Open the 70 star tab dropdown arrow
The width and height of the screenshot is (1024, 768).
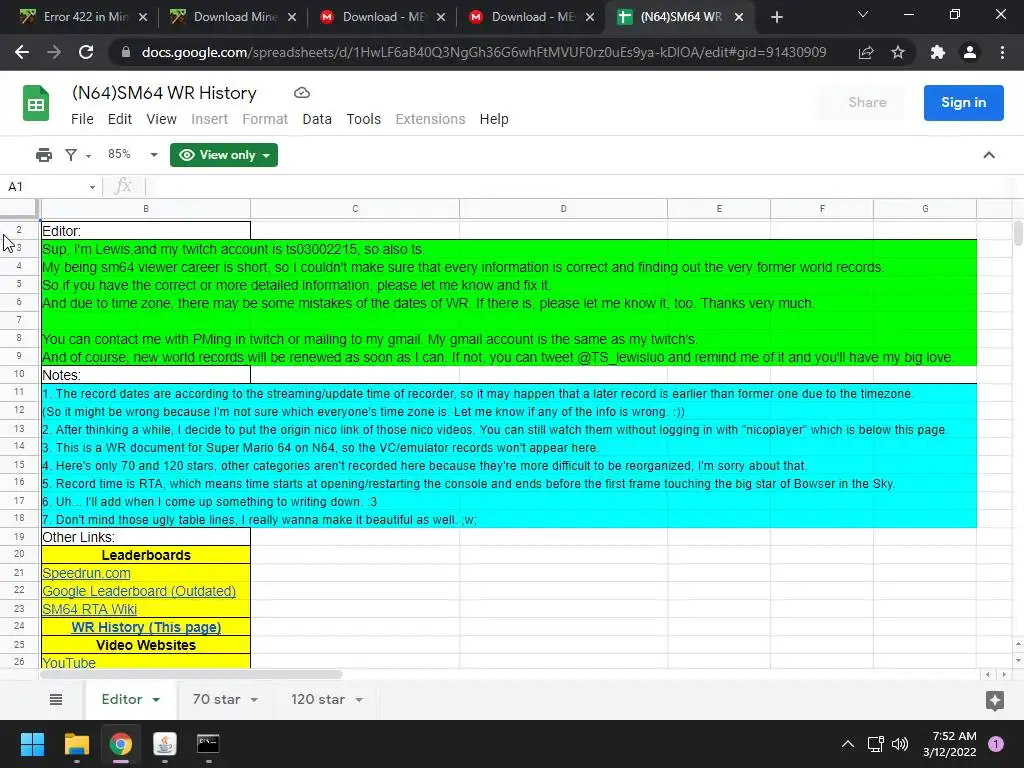coord(254,699)
